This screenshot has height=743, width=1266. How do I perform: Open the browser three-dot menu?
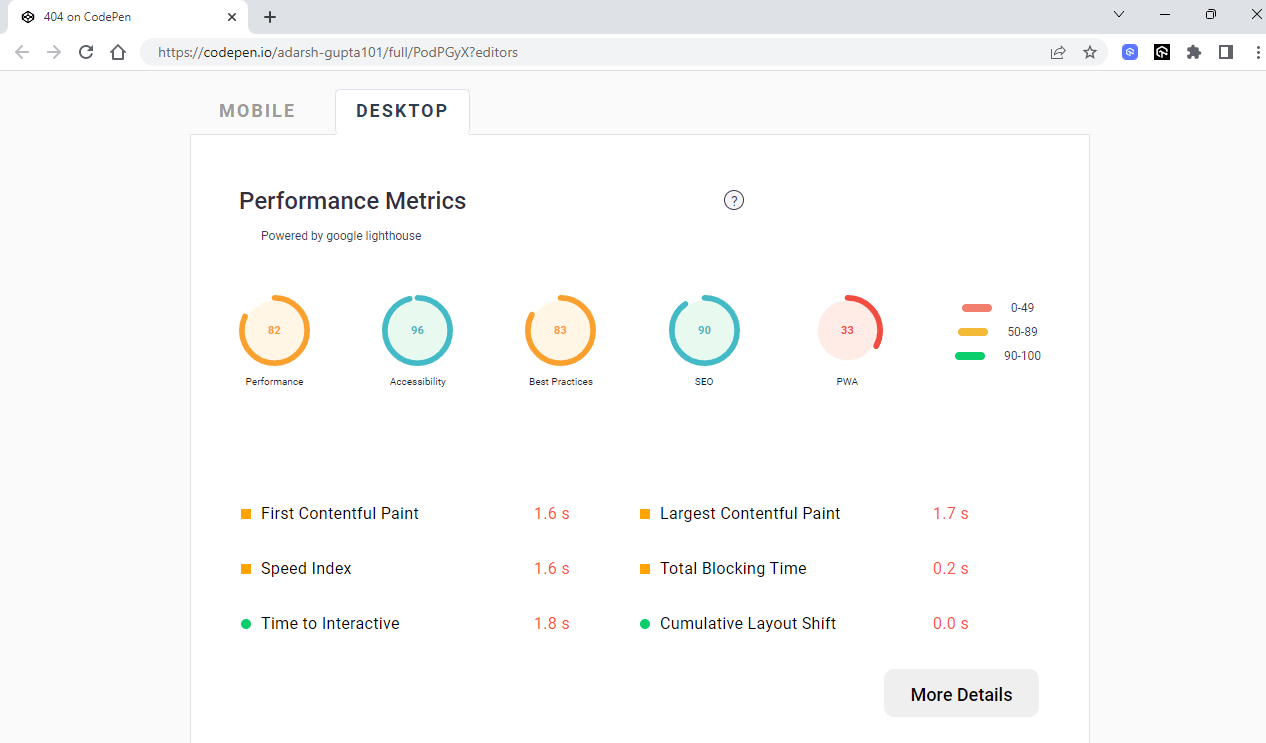pyautogui.click(x=1258, y=52)
